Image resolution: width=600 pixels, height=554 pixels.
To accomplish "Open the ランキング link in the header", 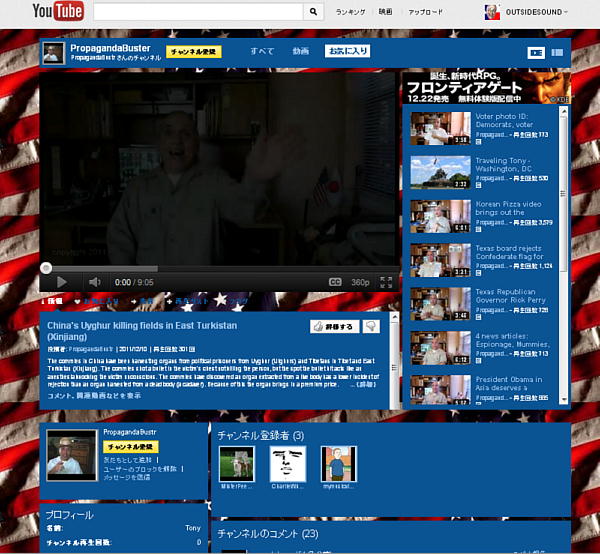I will [350, 12].
